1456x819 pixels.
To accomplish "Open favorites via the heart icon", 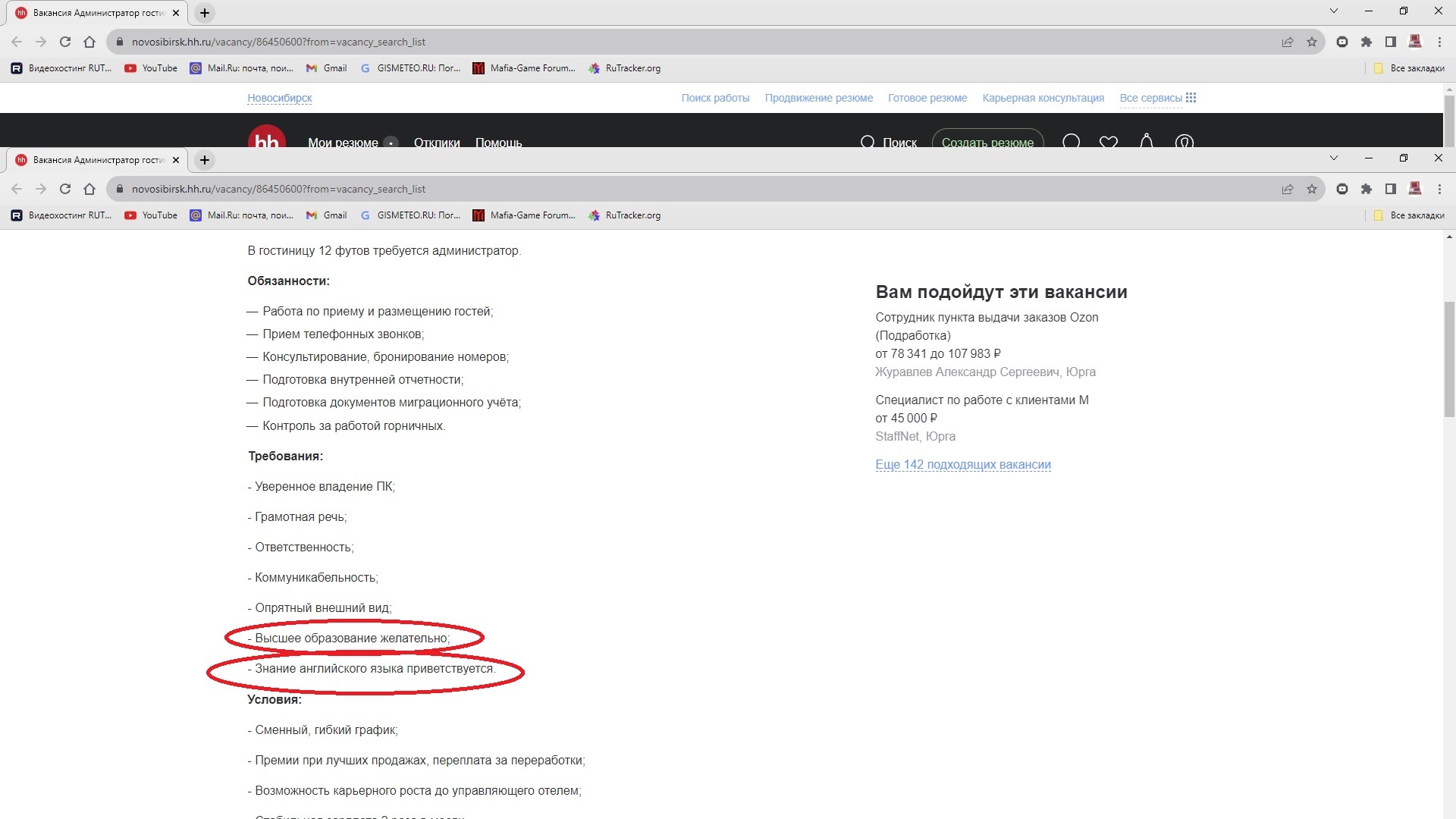I will tap(1108, 142).
